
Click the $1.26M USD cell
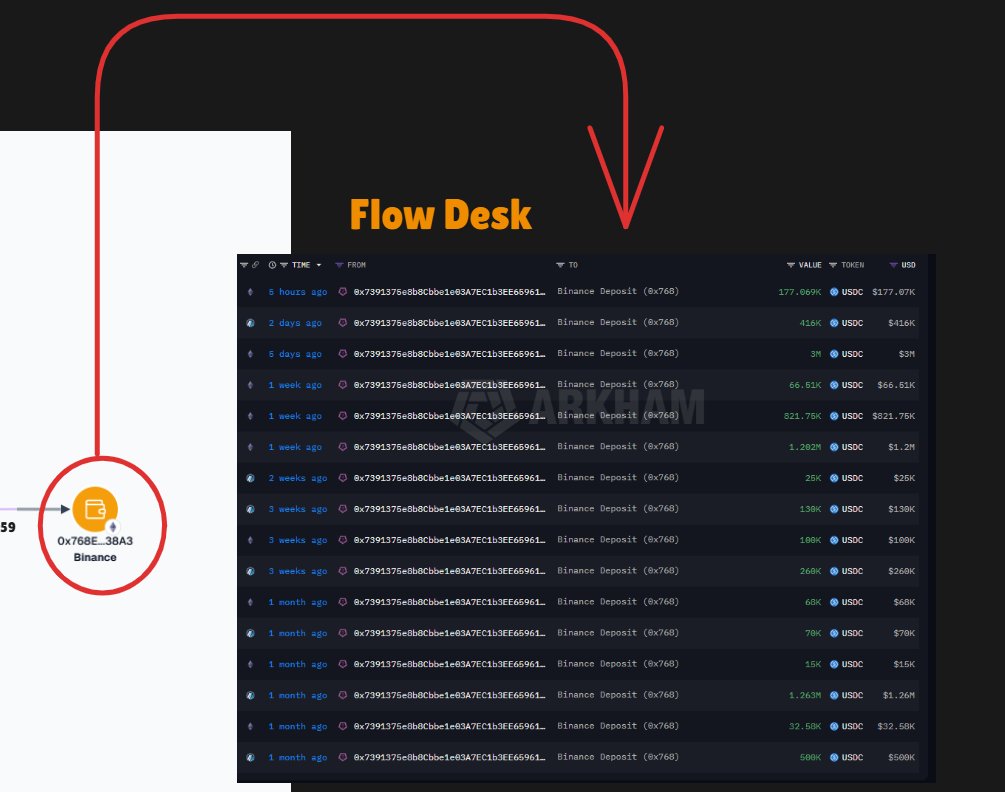click(x=899, y=695)
